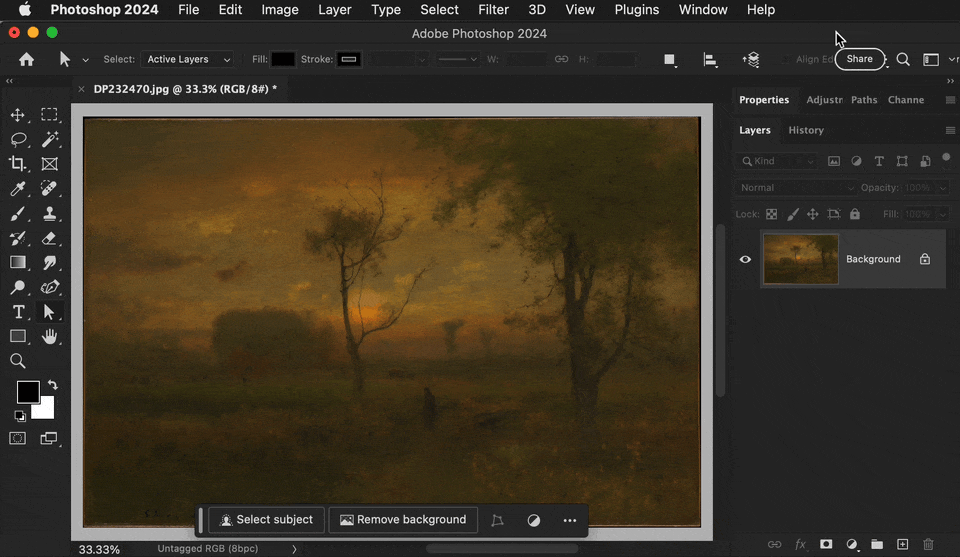Screen dimensions: 960x557
Task: Open search with the magnifier icon
Action: [x=903, y=59]
